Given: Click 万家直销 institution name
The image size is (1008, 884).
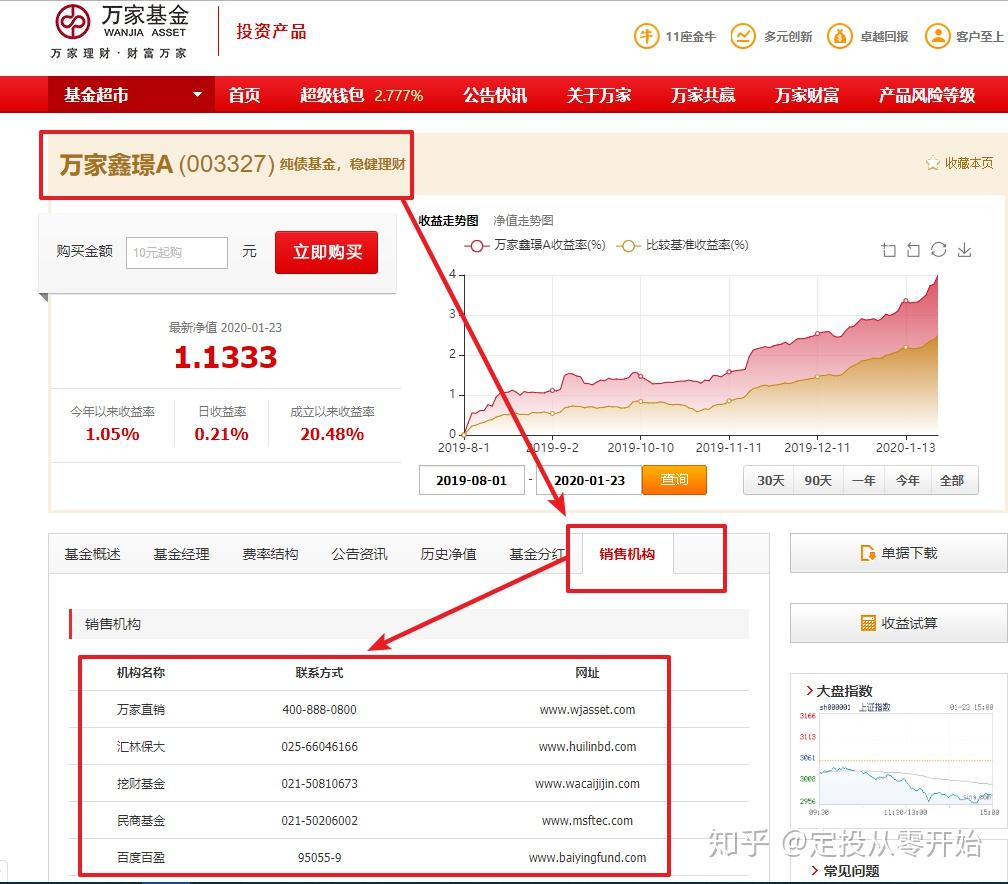Looking at the screenshot, I should (x=141, y=710).
